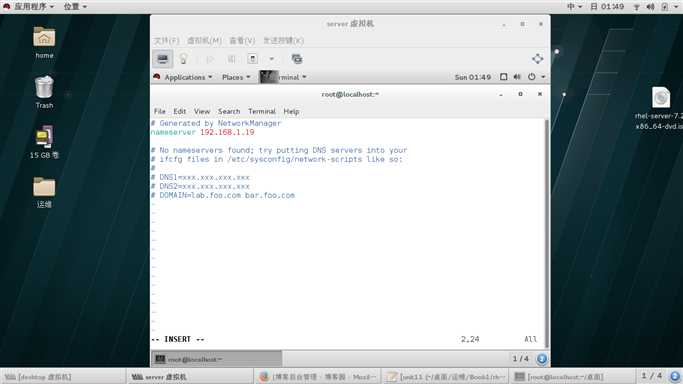683x384 pixels.
Task: Shut down the virtual machine power icon
Action: pyautogui.click(x=253, y=59)
